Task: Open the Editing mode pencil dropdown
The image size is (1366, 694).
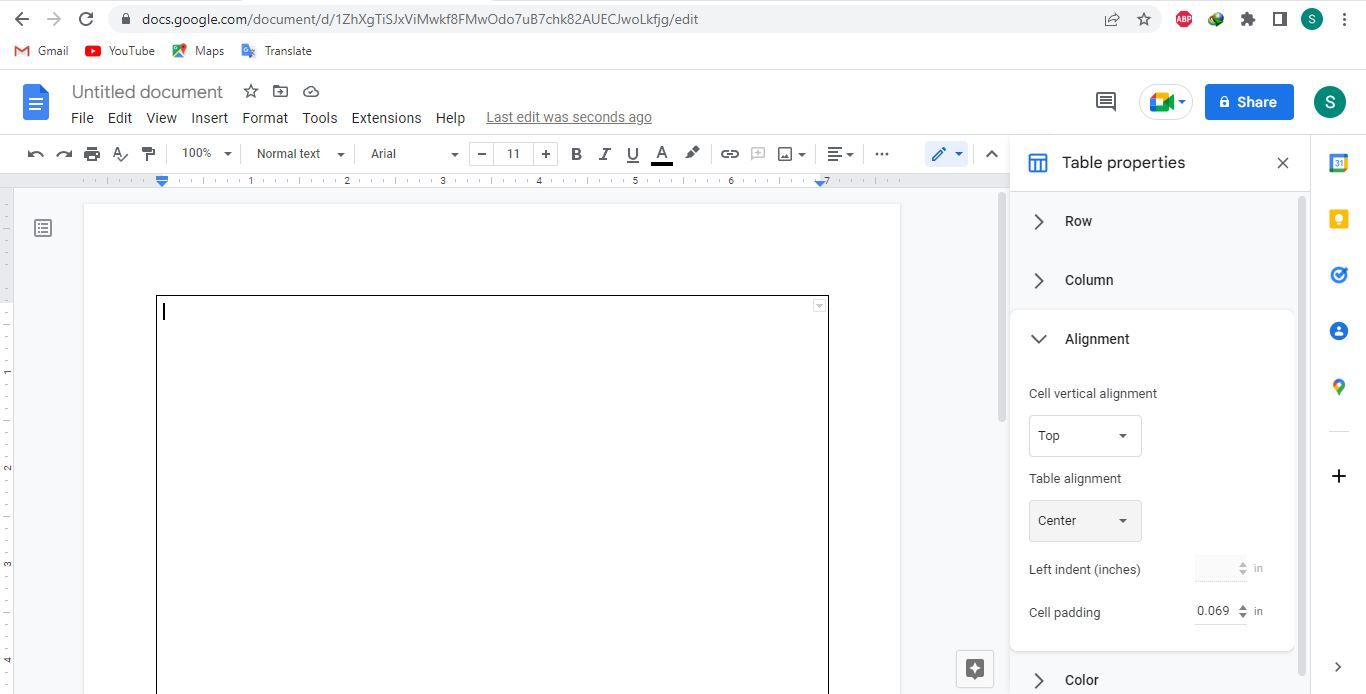Action: [x=946, y=154]
